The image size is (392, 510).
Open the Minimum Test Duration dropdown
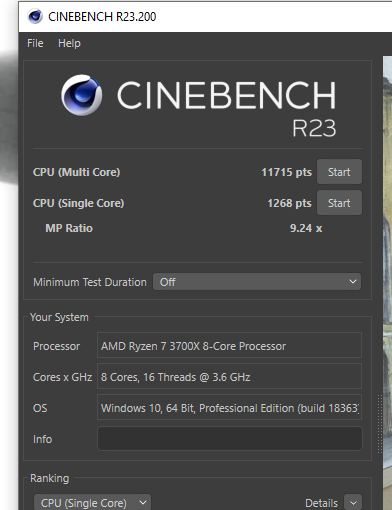(257, 282)
